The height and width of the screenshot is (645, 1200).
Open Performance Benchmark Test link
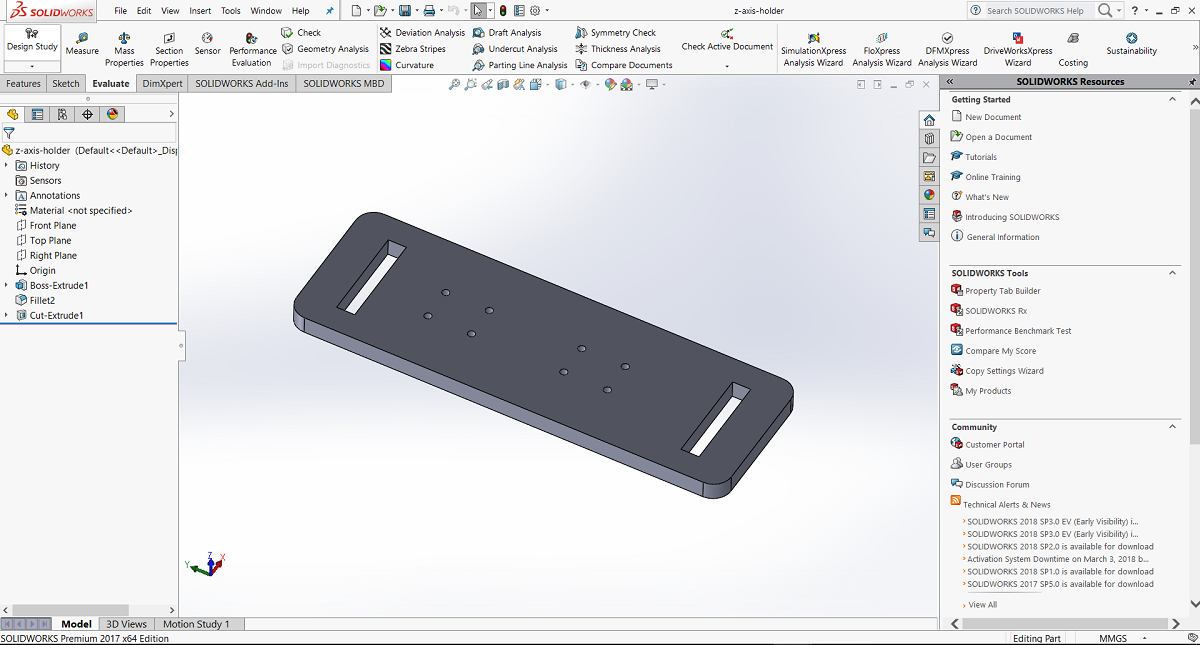tap(1018, 331)
